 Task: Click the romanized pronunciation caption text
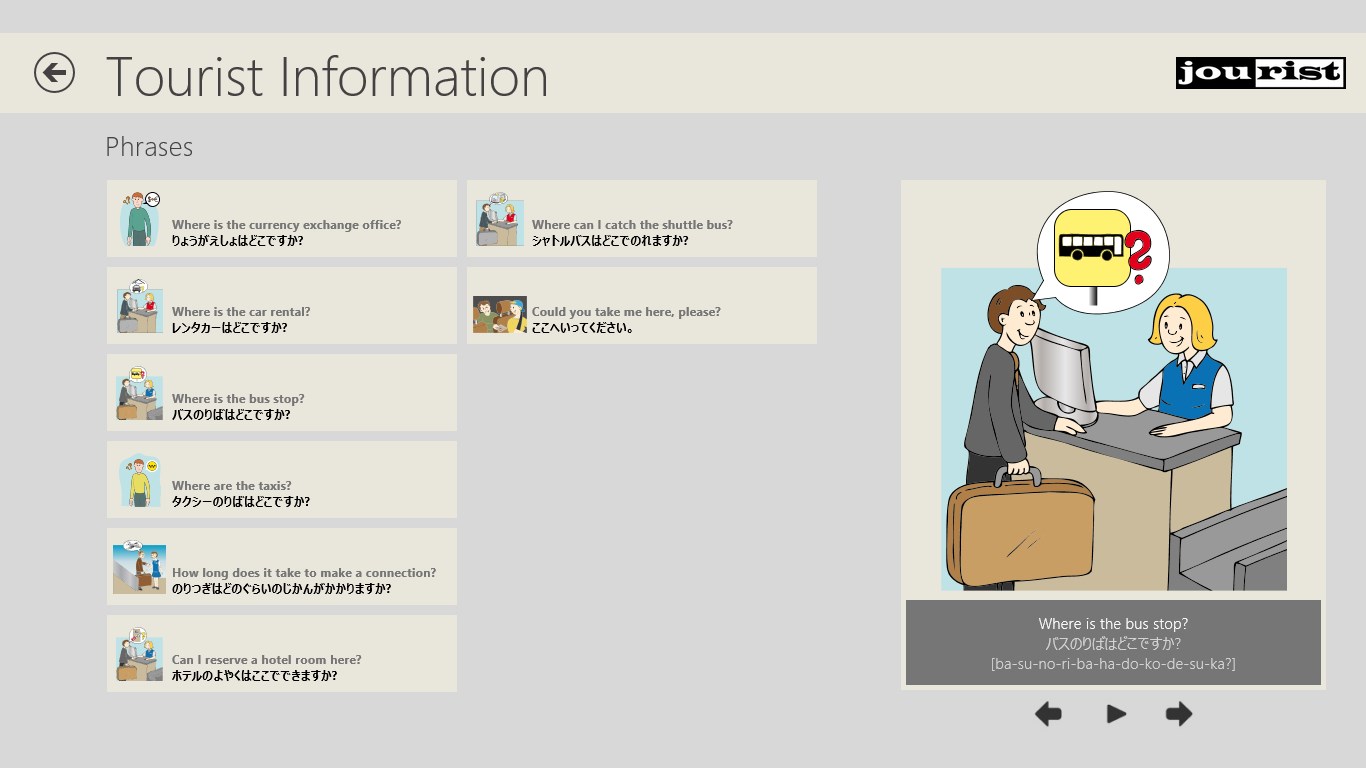coord(1113,664)
